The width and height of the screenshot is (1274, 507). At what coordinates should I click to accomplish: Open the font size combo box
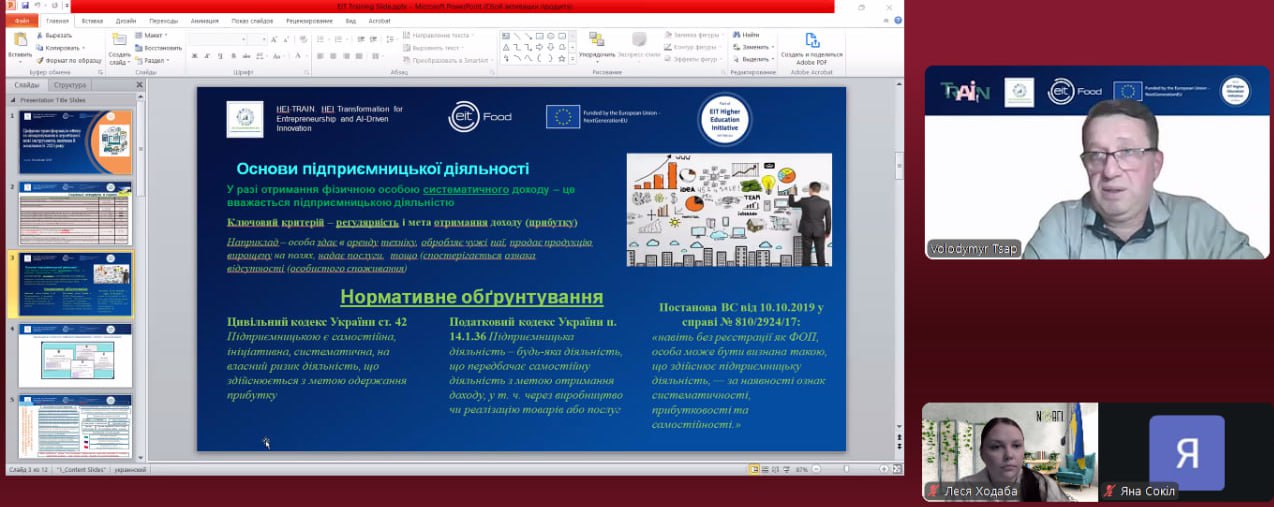click(257, 39)
